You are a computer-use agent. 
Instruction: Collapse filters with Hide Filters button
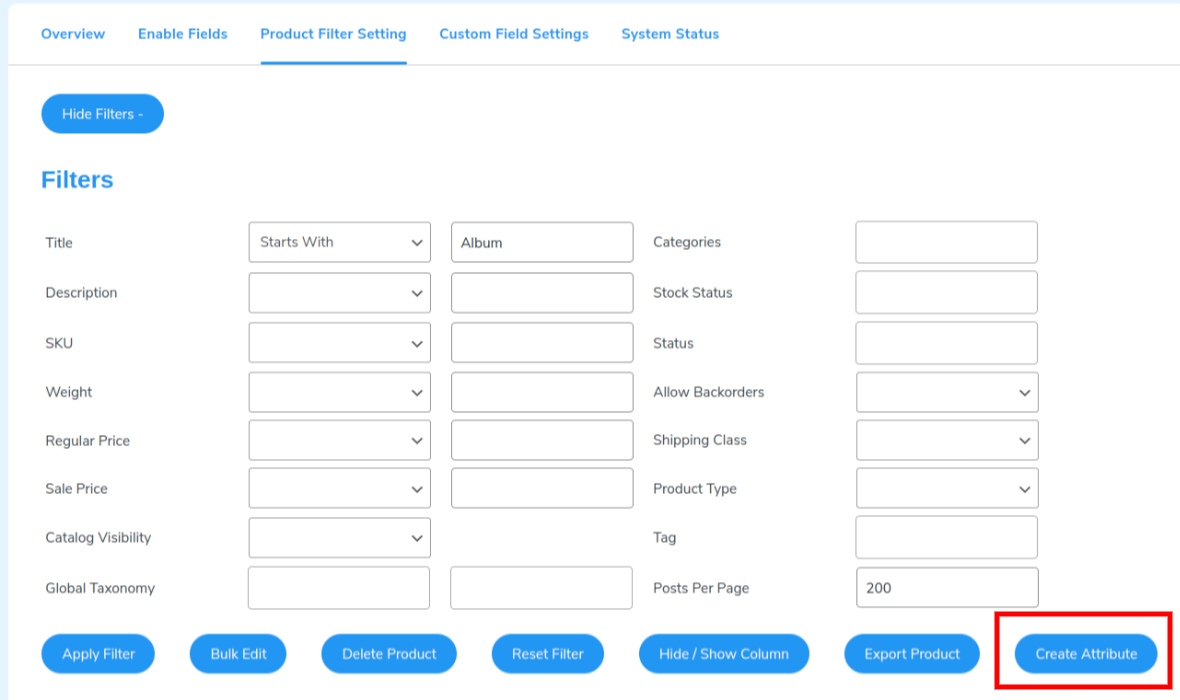[102, 113]
